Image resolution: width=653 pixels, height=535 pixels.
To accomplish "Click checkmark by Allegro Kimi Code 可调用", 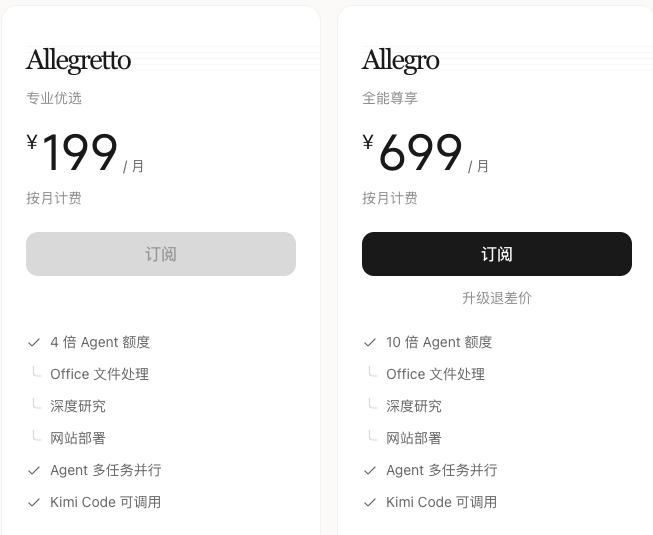I will tap(370, 503).
